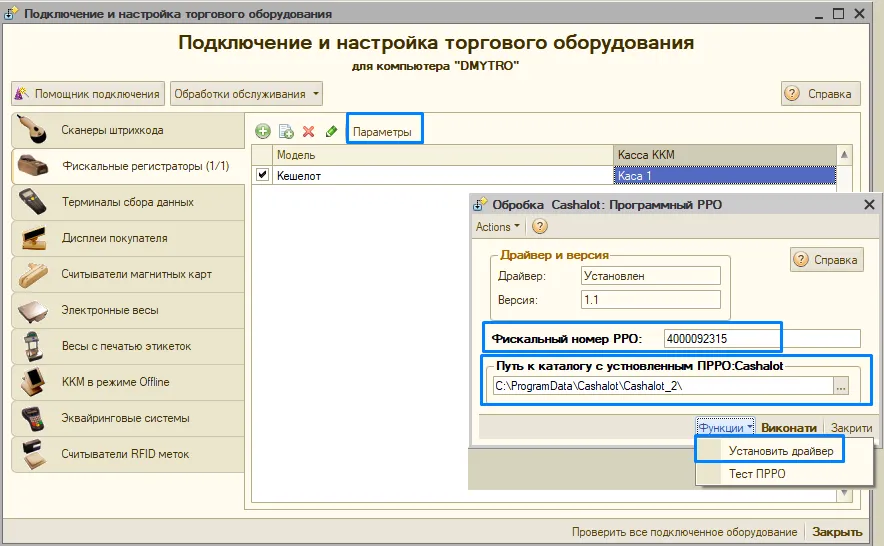Click the Фискальный номер РРО input field
The height and width of the screenshot is (546, 884).
pos(762,338)
